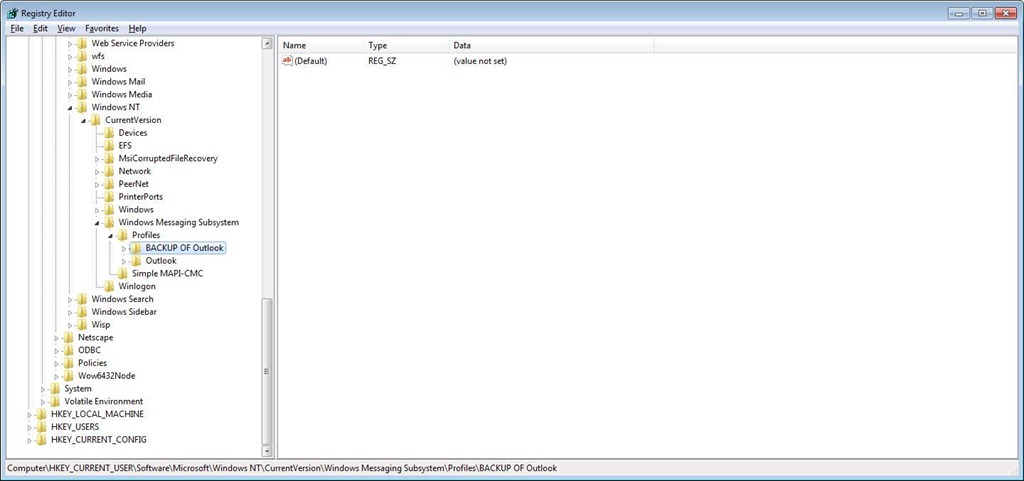Collapse the Windows Messaging Subsystem key
The width and height of the screenshot is (1024, 481).
point(97,223)
